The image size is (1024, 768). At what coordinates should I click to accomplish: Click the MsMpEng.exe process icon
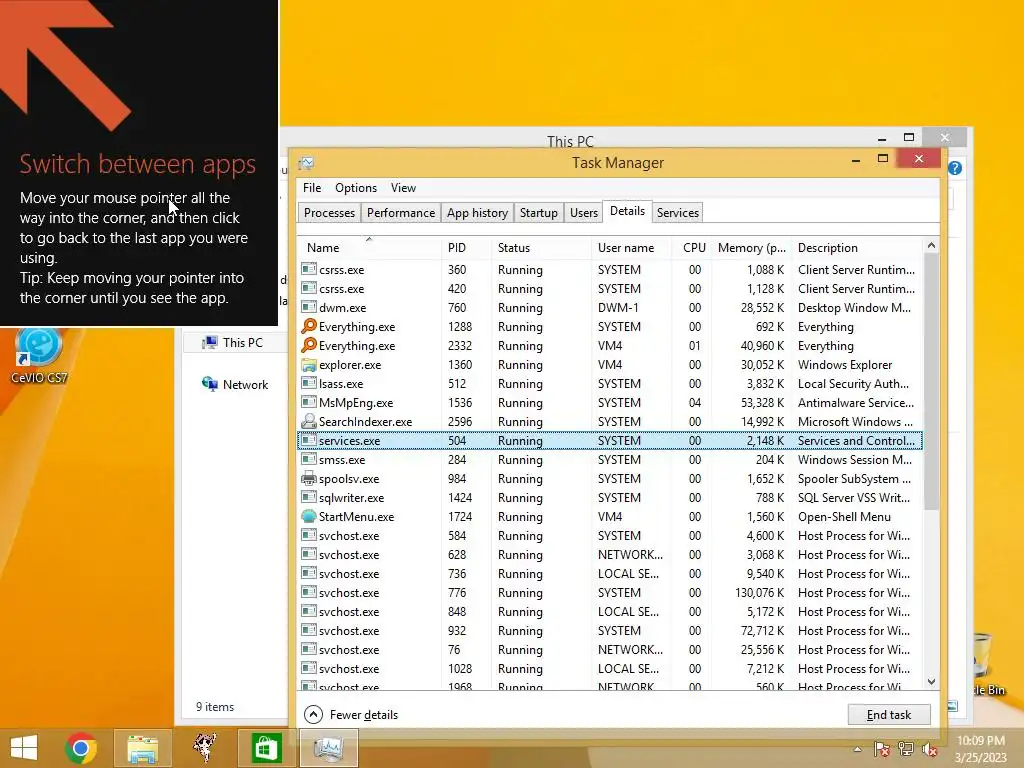309,402
